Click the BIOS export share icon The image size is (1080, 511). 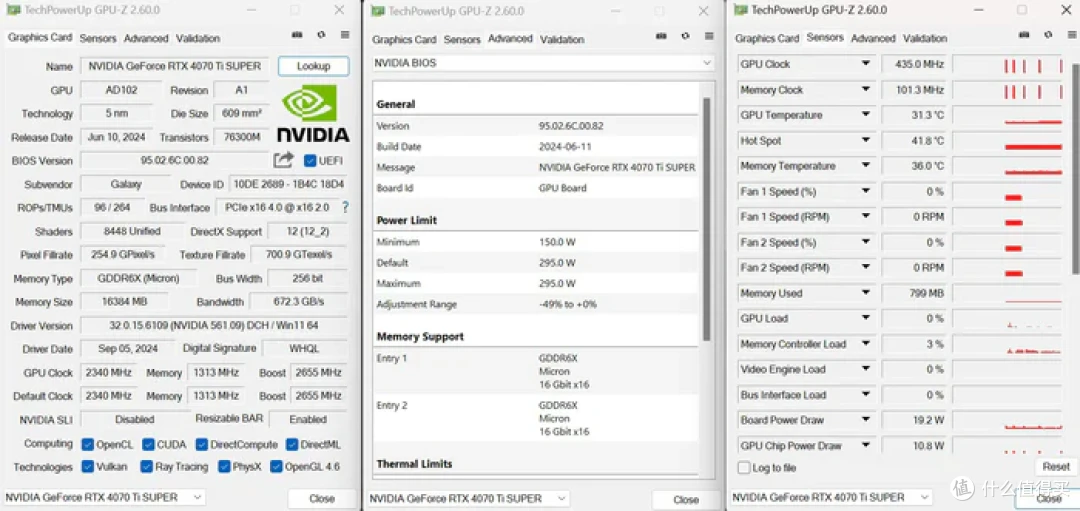tap(283, 160)
